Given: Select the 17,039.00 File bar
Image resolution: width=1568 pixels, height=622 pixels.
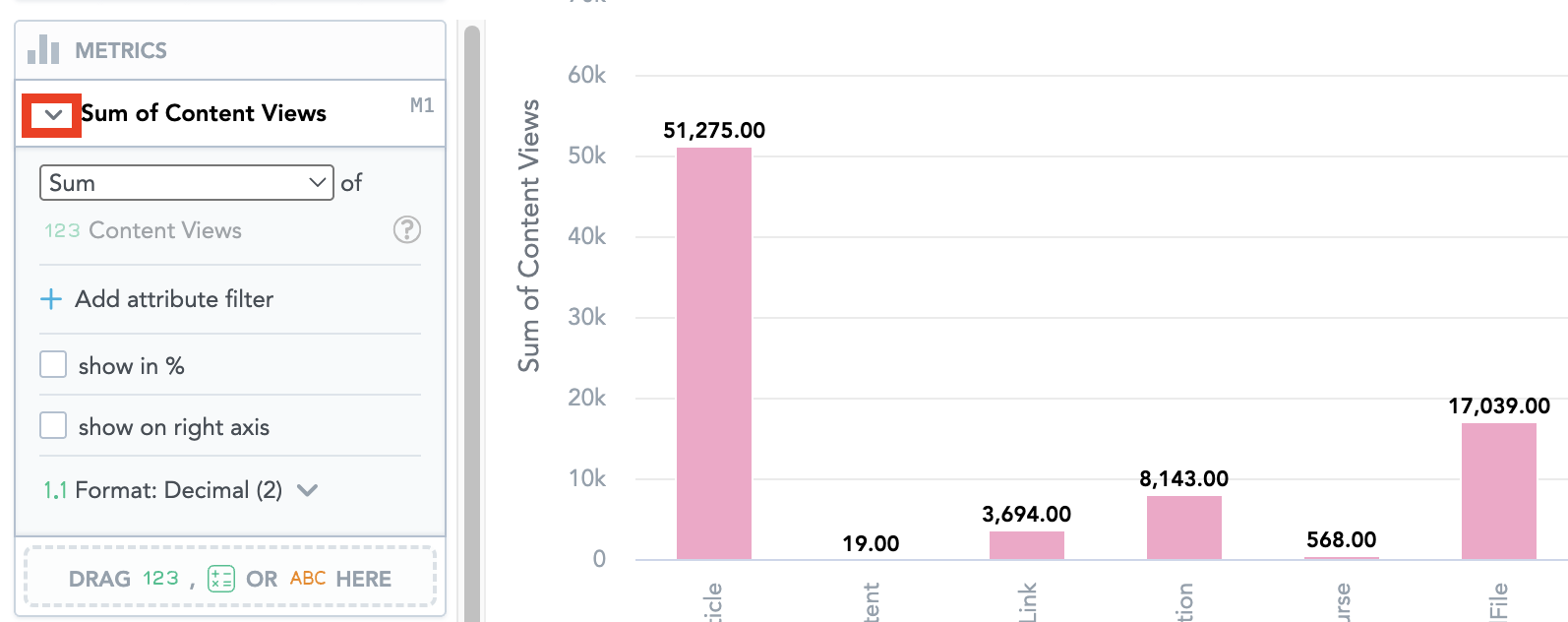Looking at the screenshot, I should pos(1498,491).
